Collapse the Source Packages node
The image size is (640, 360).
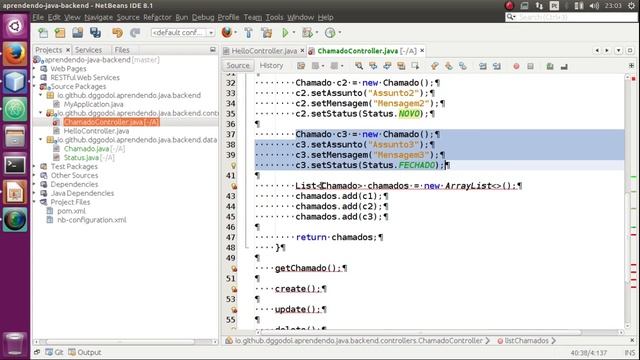click(x=35, y=87)
